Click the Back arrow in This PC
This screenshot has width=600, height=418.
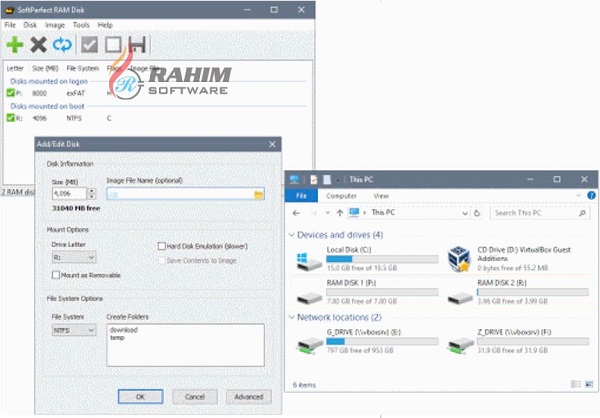[x=296, y=213]
